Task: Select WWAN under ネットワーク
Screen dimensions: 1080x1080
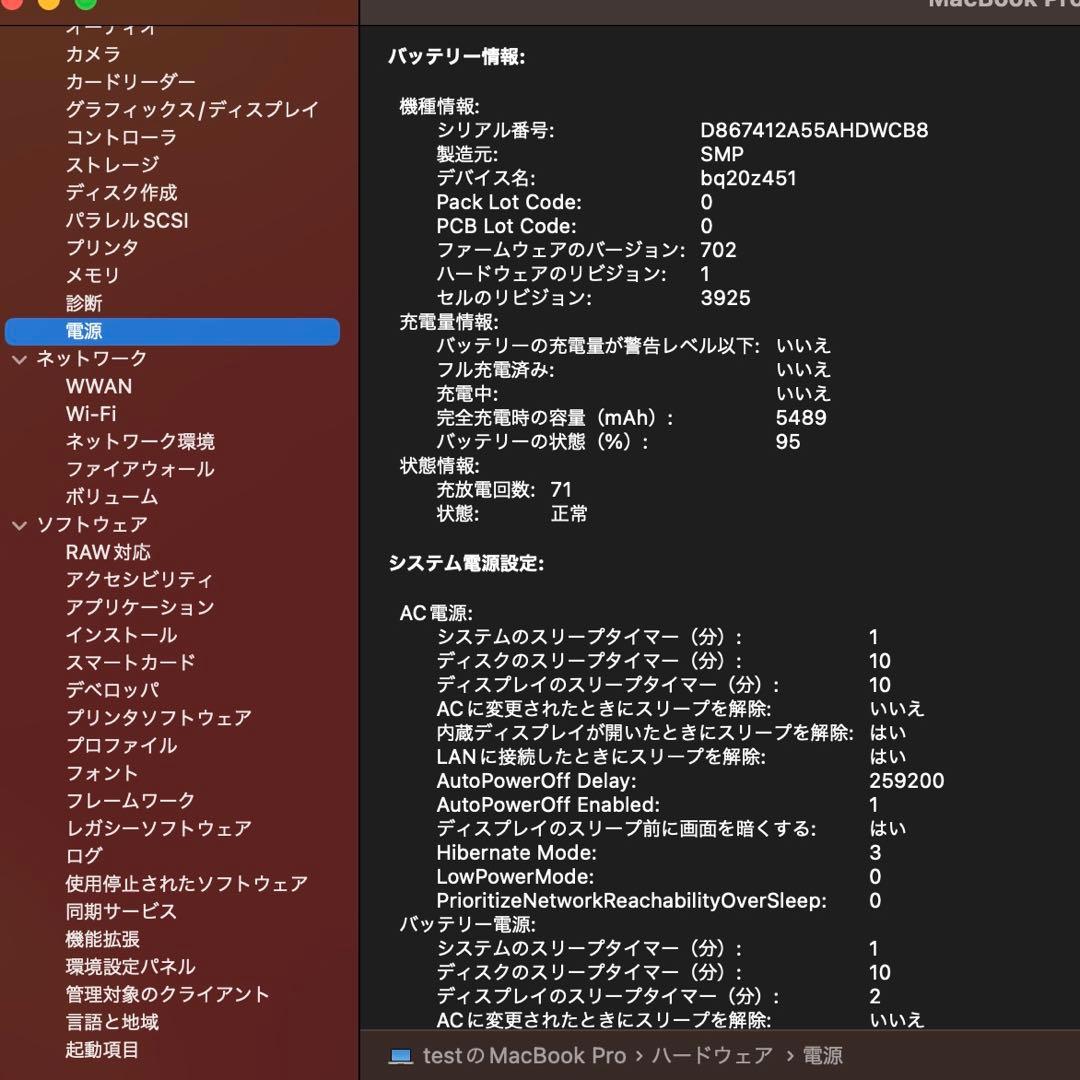Action: [x=99, y=386]
